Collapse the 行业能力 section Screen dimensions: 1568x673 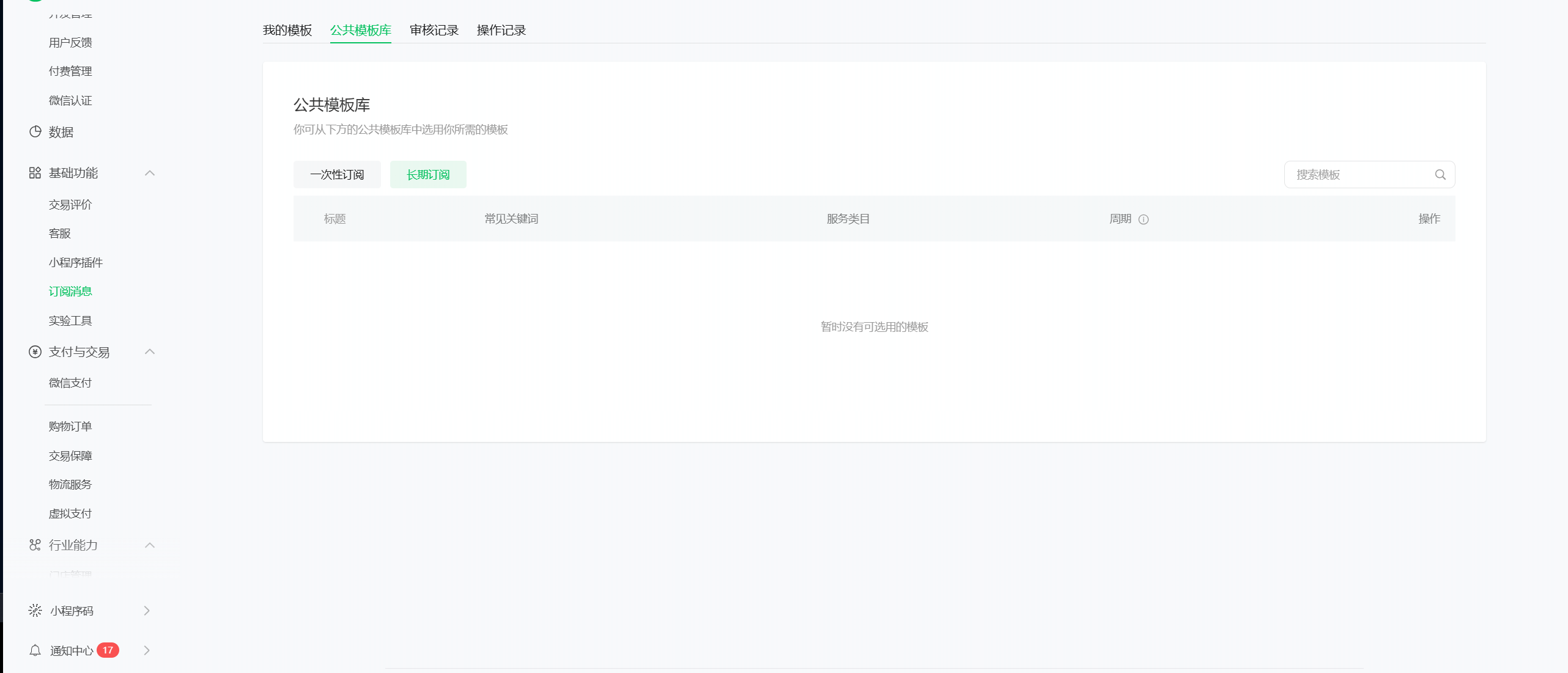[x=150, y=545]
